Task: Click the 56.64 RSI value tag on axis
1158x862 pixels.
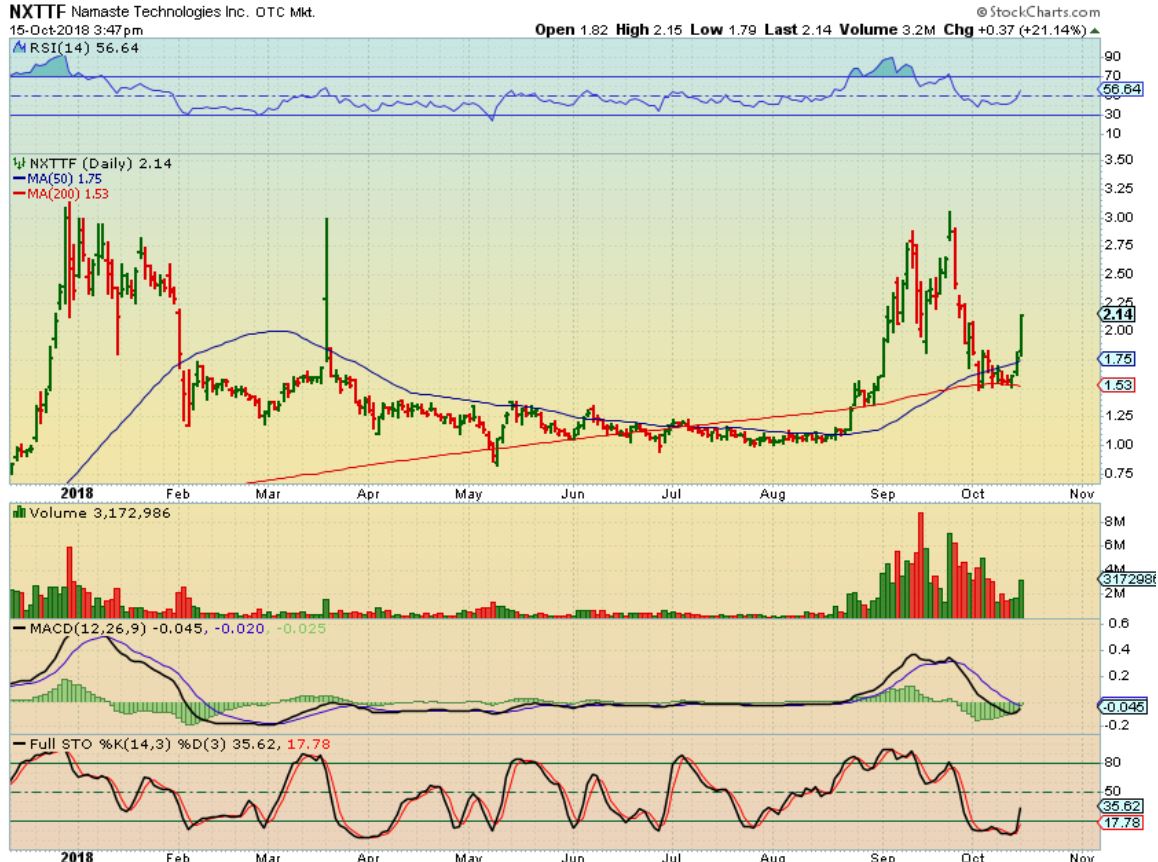Action: click(1121, 89)
